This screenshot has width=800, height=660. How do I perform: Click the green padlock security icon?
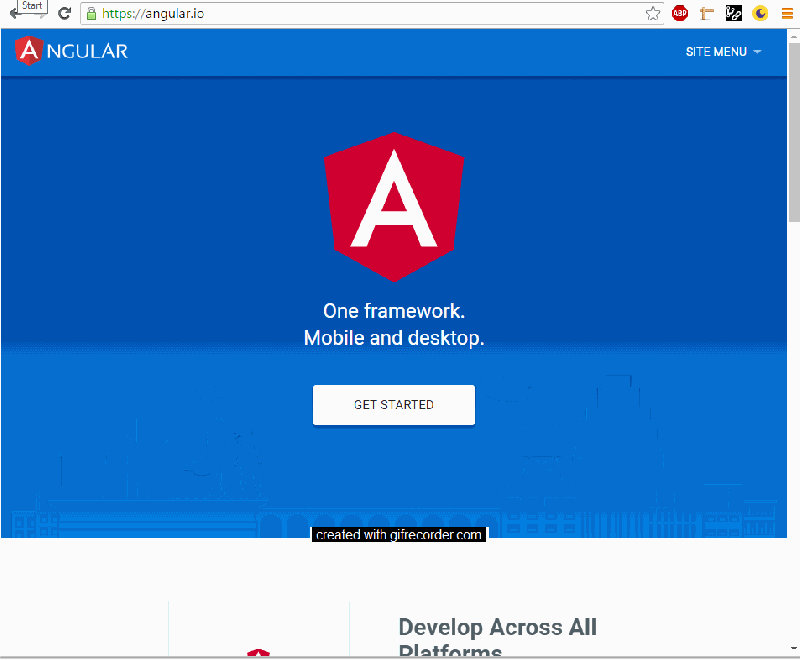(91, 13)
